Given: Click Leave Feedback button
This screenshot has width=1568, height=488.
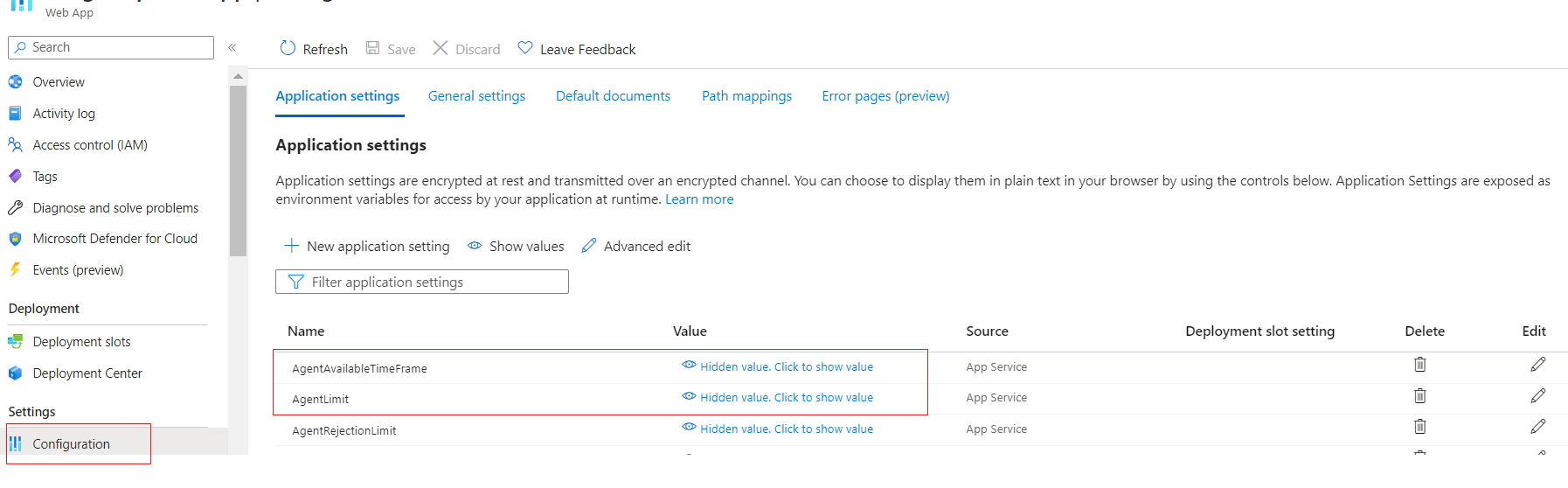Looking at the screenshot, I should (x=577, y=49).
